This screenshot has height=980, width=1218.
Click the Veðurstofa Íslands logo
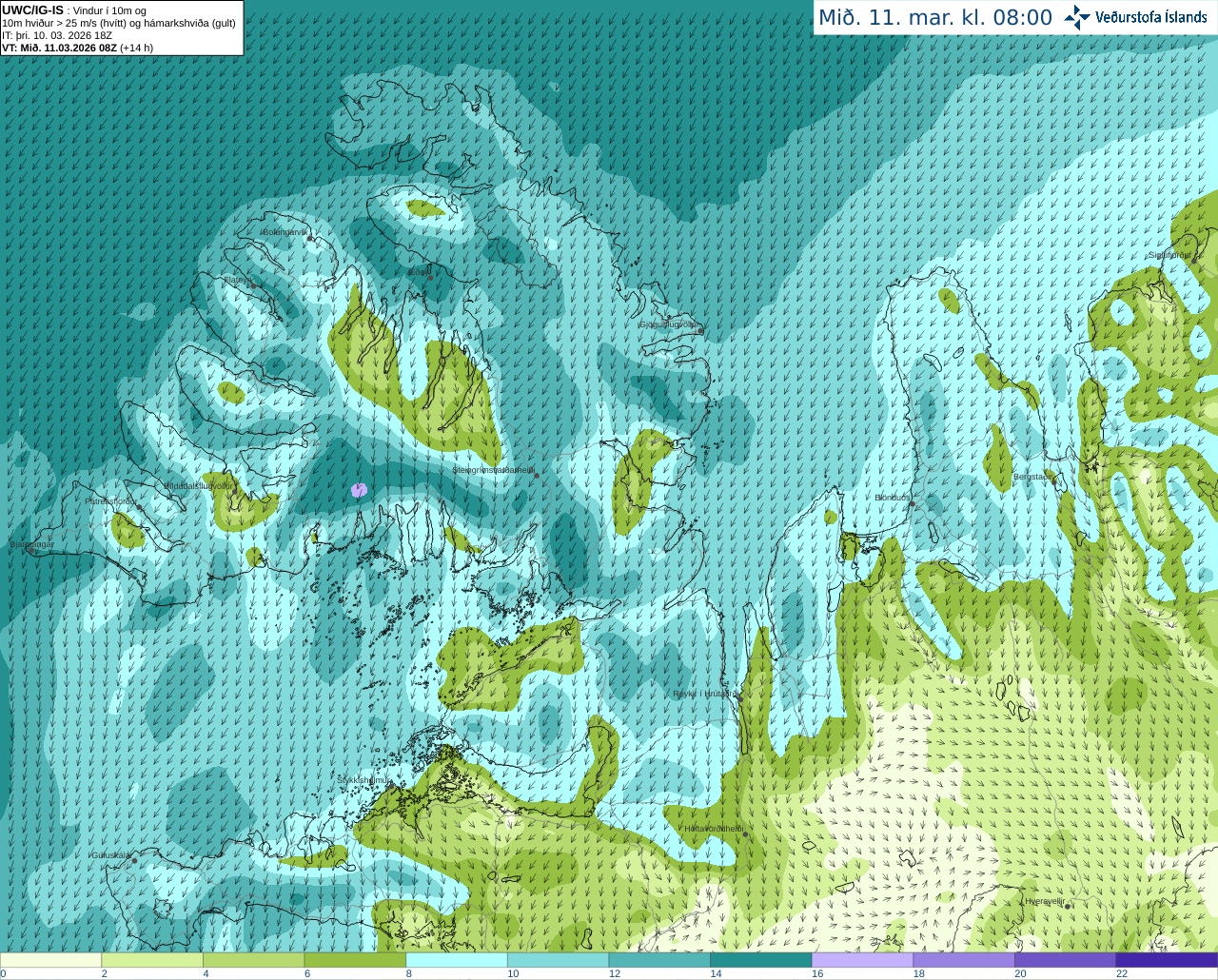tap(1136, 17)
